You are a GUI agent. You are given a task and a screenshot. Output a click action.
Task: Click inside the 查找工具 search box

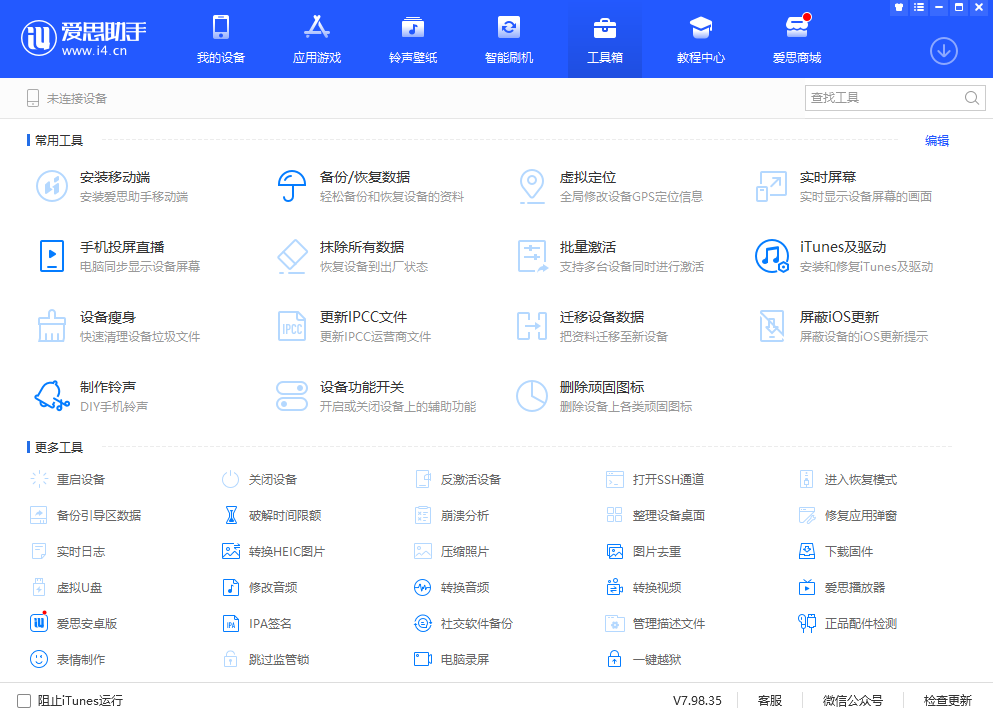click(885, 98)
